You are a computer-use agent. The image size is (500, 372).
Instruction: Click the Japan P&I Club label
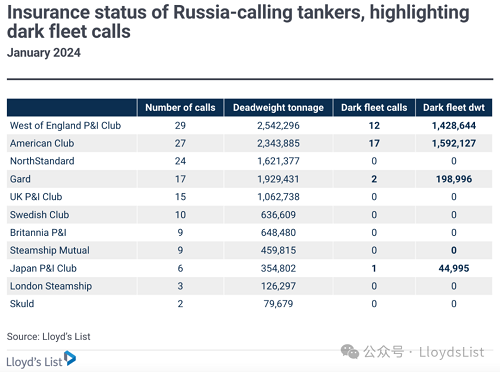(43, 268)
